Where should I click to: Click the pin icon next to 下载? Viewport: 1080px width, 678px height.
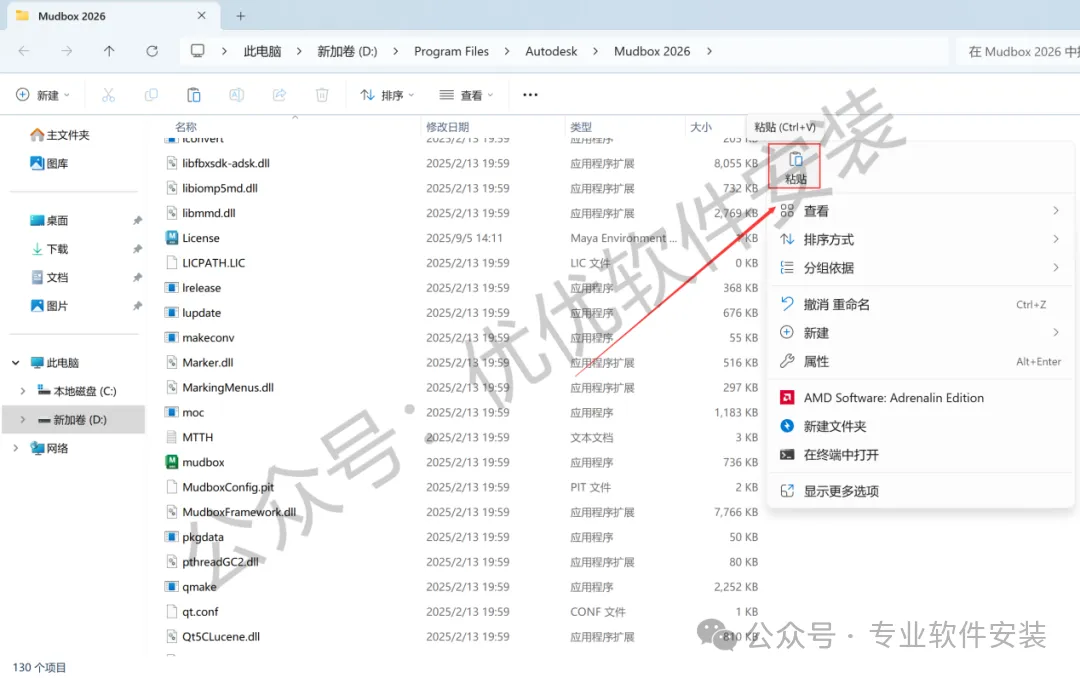click(x=137, y=249)
